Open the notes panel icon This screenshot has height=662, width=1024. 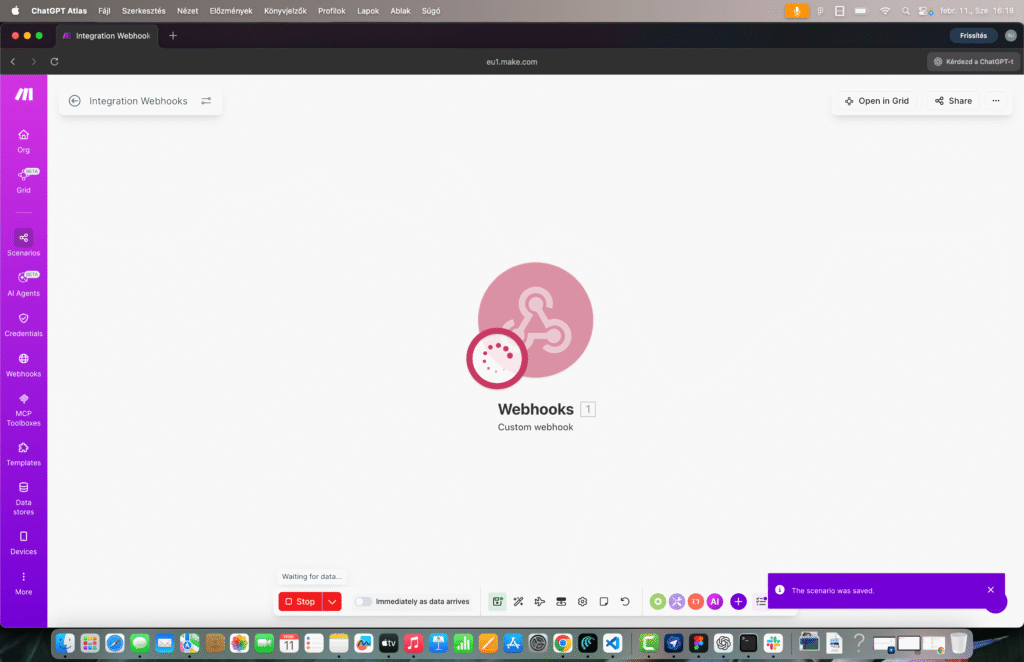604,601
